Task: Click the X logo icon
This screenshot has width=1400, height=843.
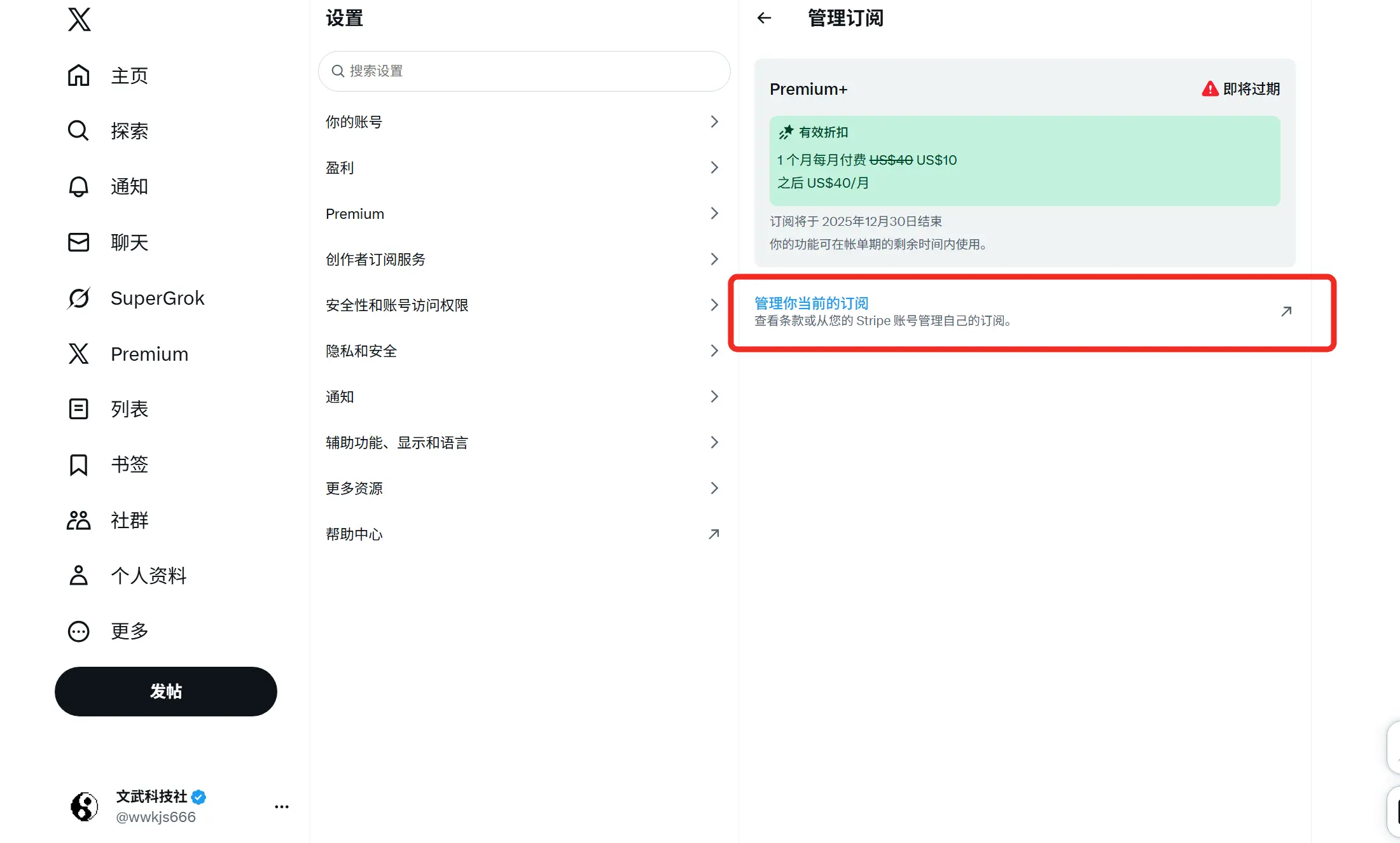Action: pyautogui.click(x=78, y=20)
